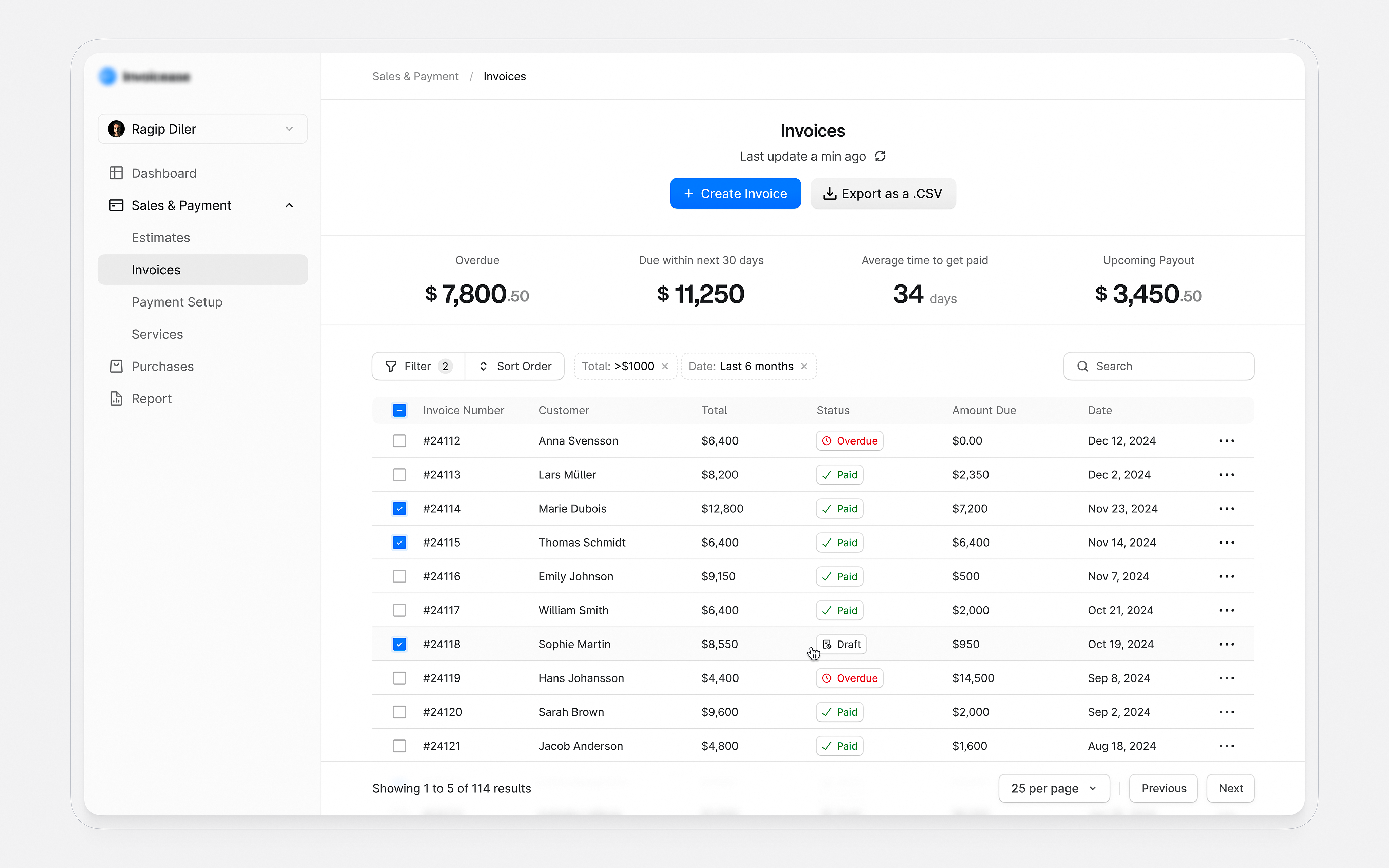This screenshot has width=1389, height=868.
Task: Click the Purchases sidebar icon
Action: 116,366
